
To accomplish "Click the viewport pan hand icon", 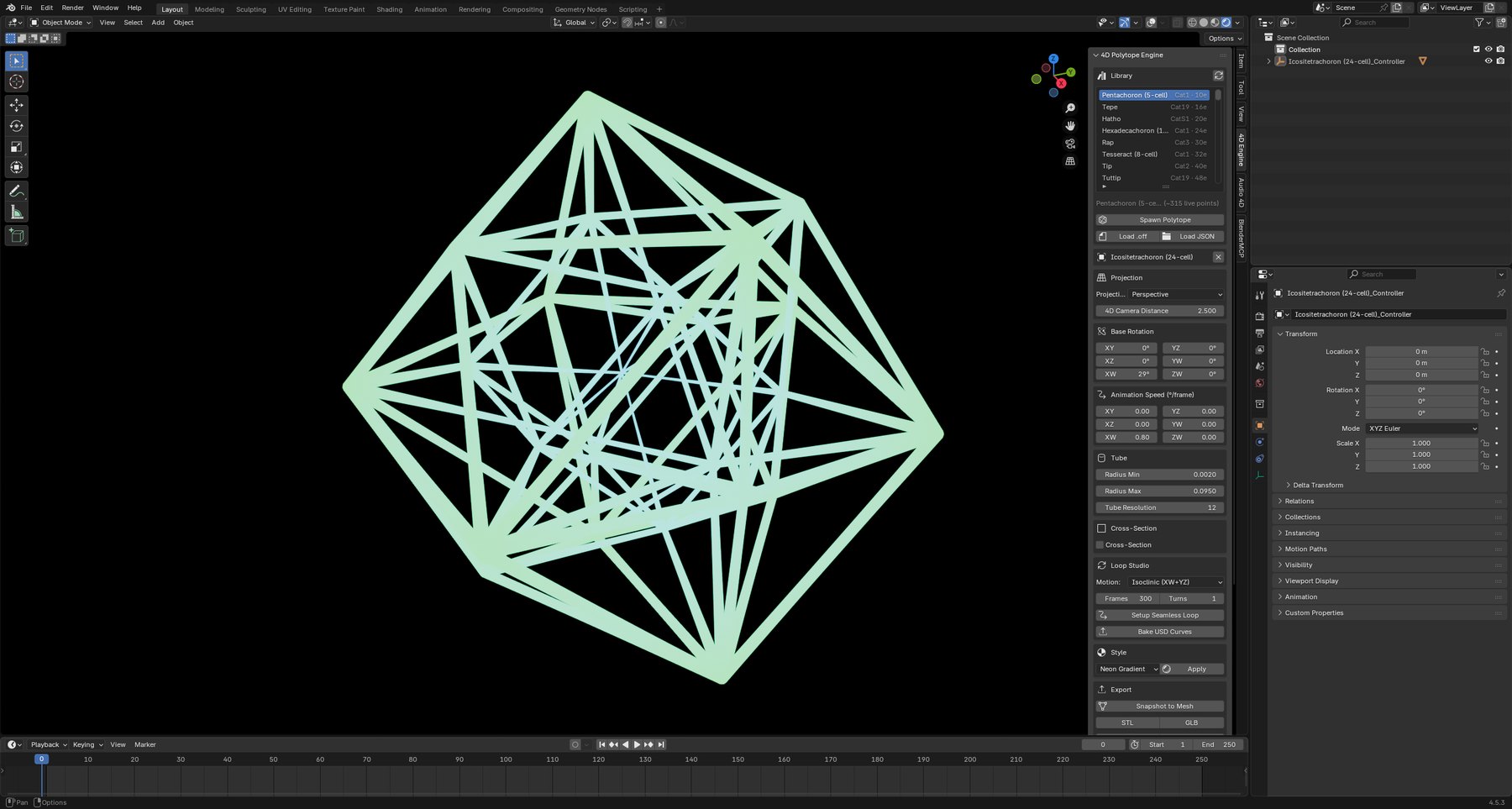I will (x=1070, y=126).
